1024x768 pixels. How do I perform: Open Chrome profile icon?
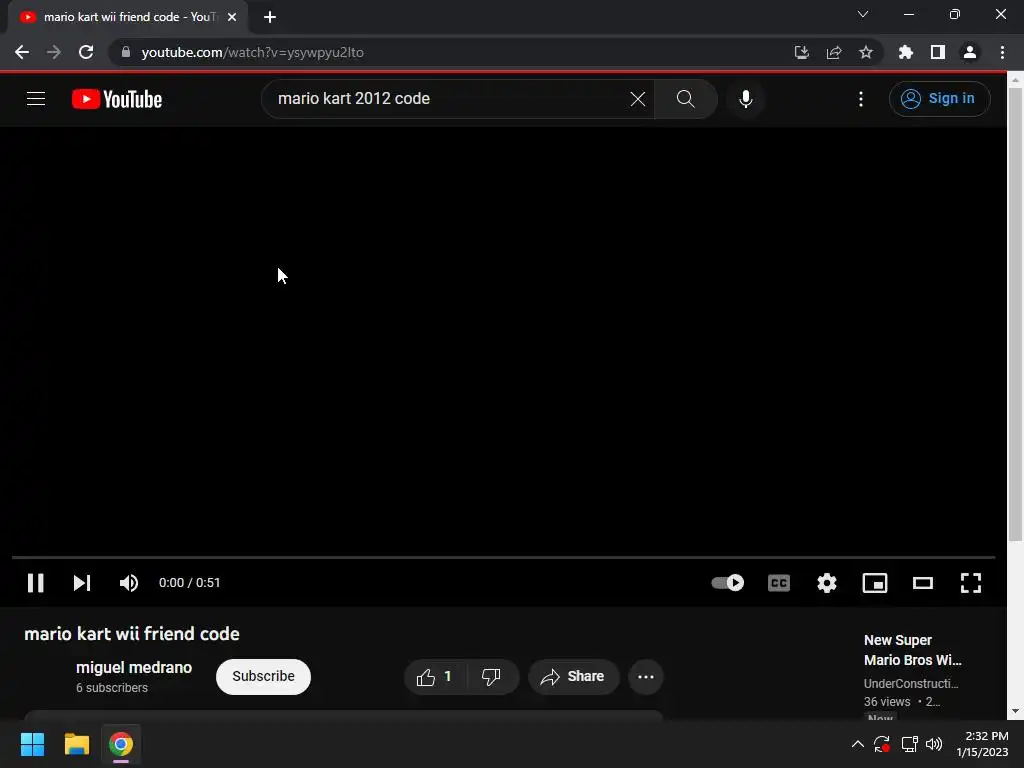(970, 52)
